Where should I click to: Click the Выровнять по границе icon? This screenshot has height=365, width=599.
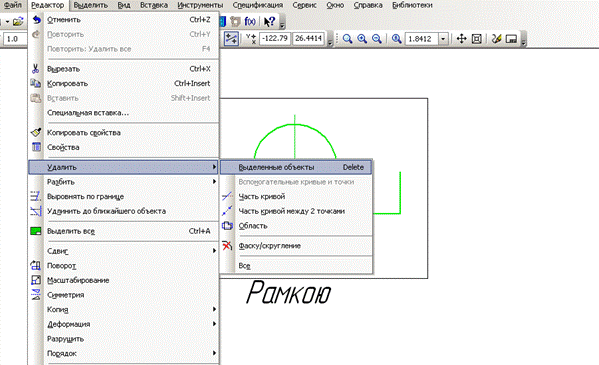pos(36,196)
